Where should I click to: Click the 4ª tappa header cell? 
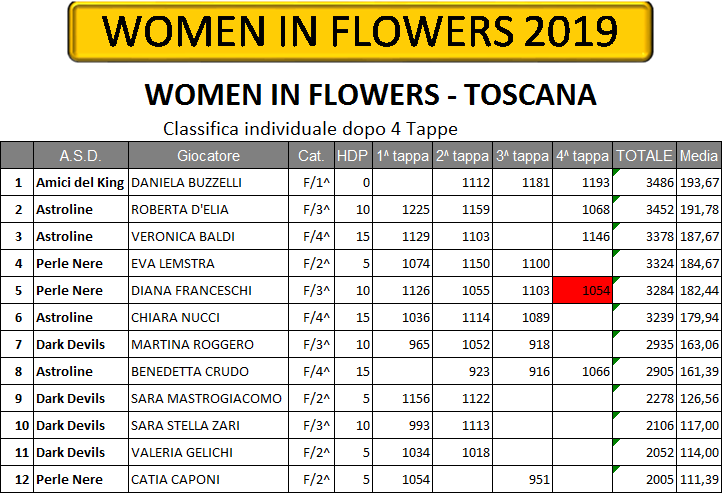(582, 155)
